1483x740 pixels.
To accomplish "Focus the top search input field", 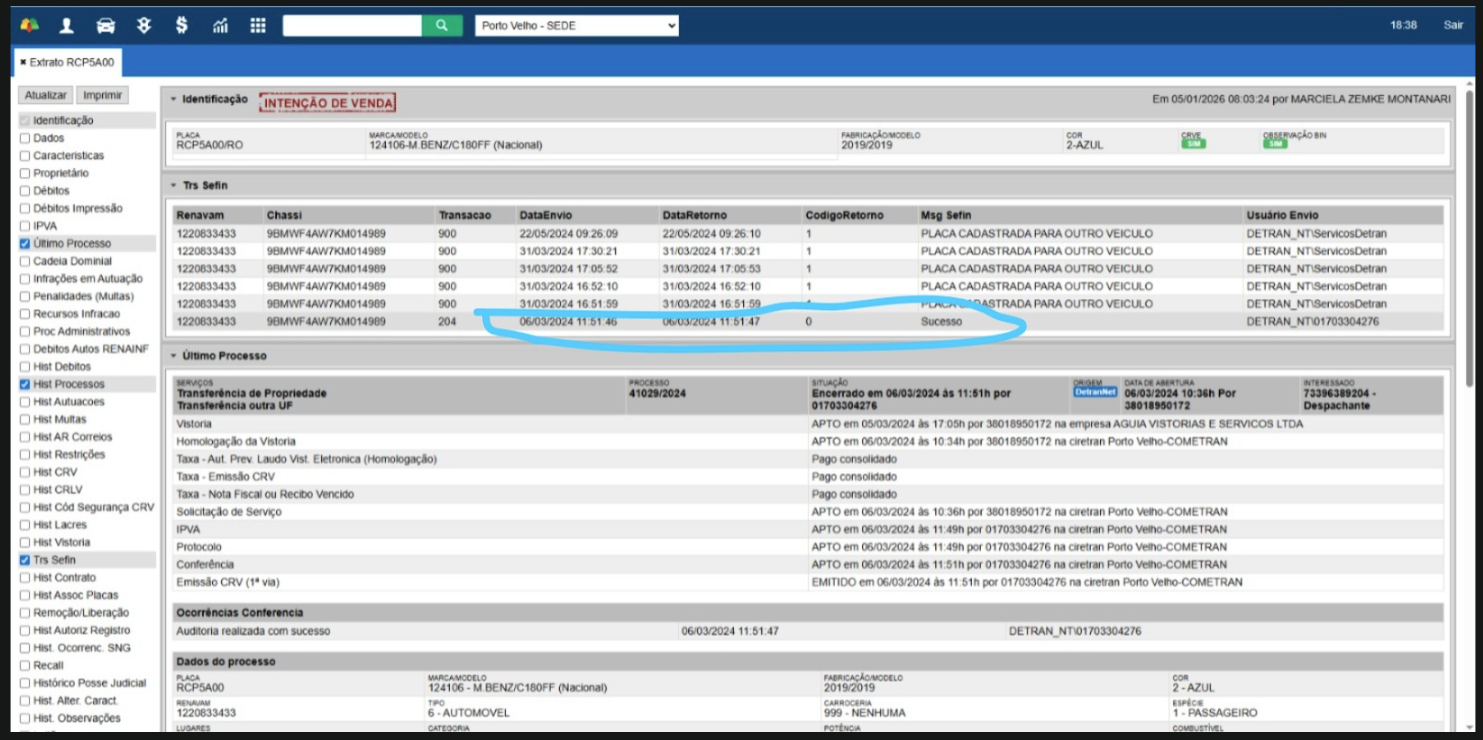I will [352, 25].
